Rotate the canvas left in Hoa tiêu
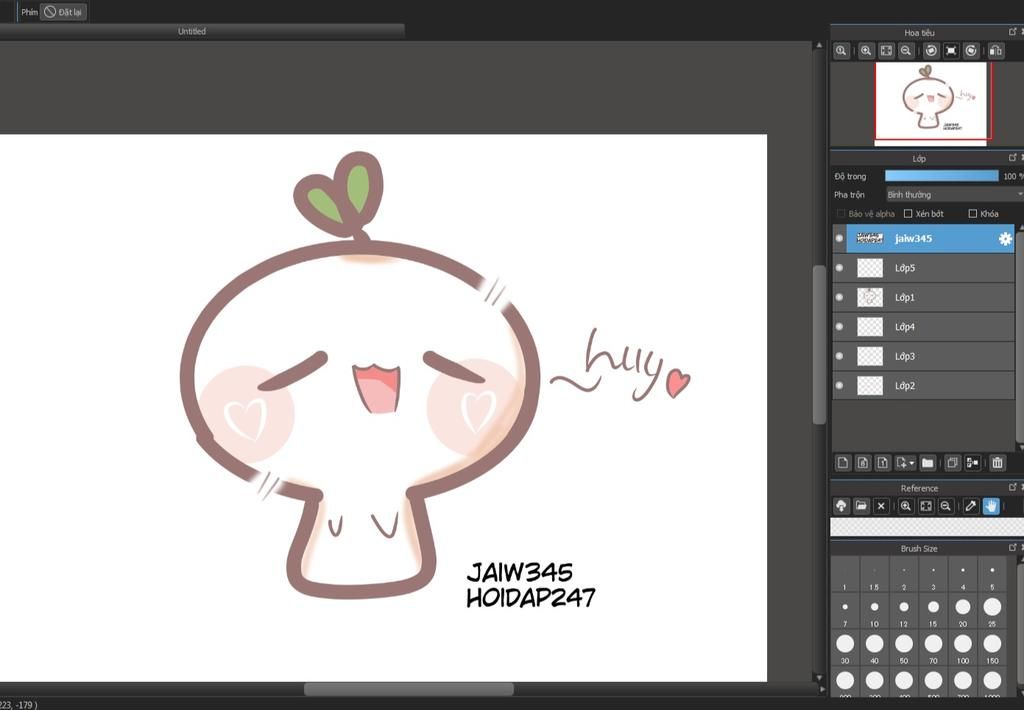Screen dimensions: 1024x710 click(x=931, y=50)
